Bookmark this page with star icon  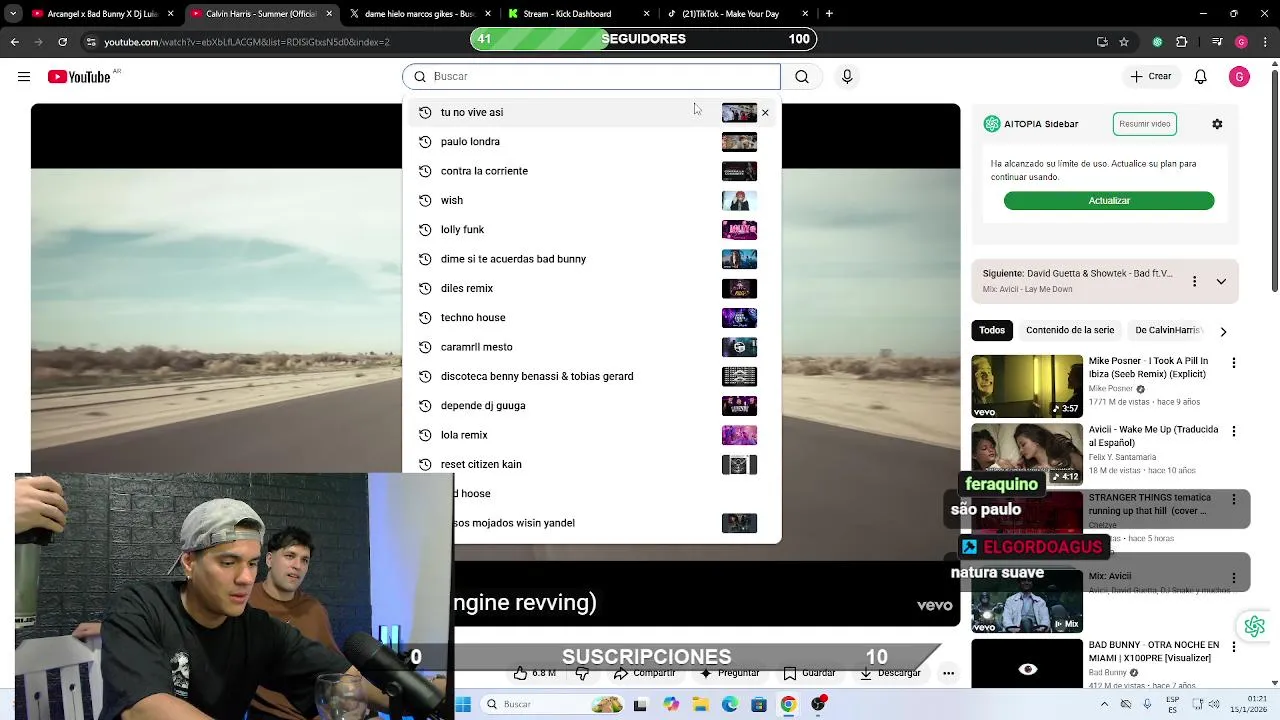point(1124,42)
